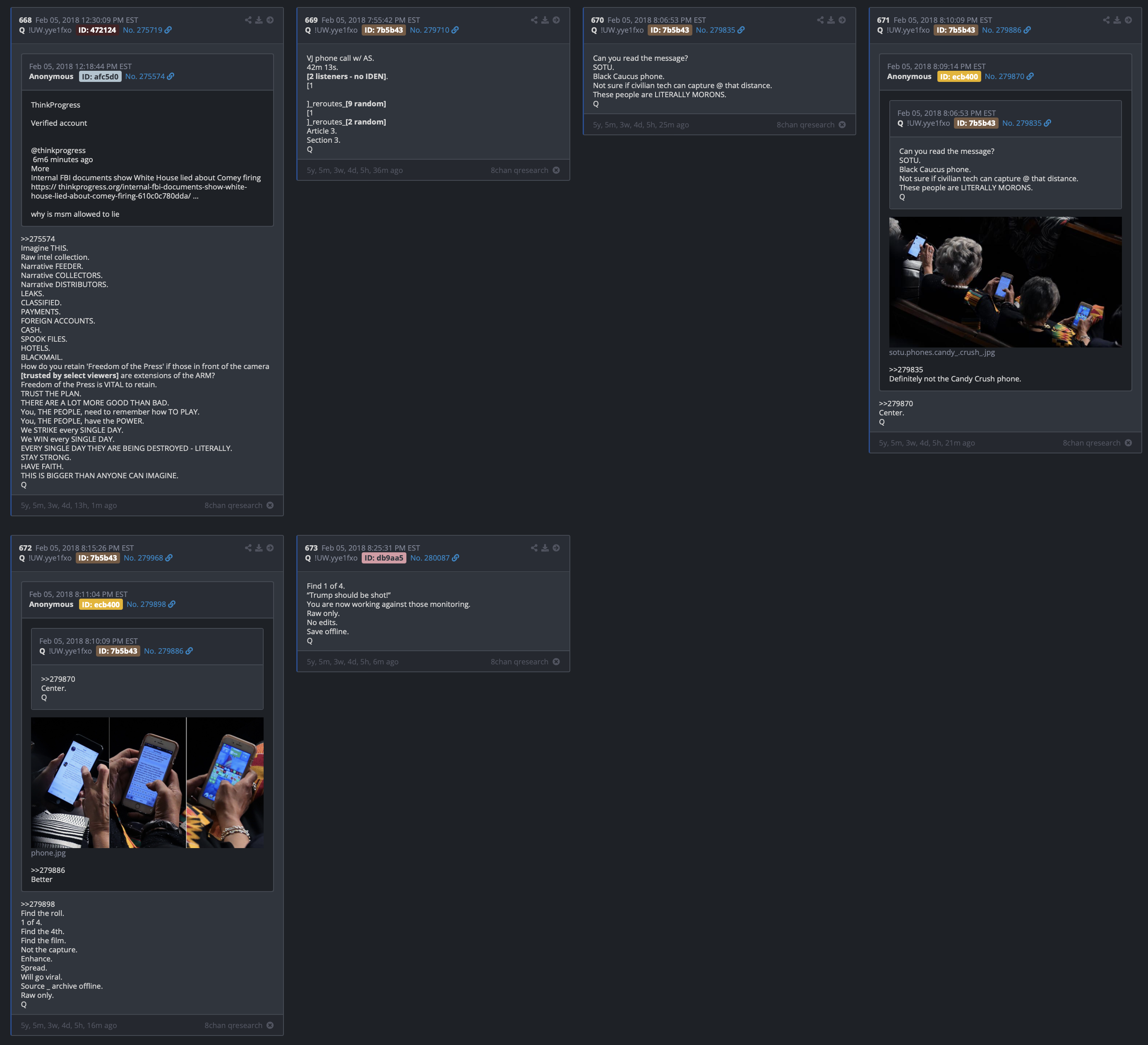The width and height of the screenshot is (1148, 1045).
Task: Click the ID: 472124 badge
Action: [97, 30]
